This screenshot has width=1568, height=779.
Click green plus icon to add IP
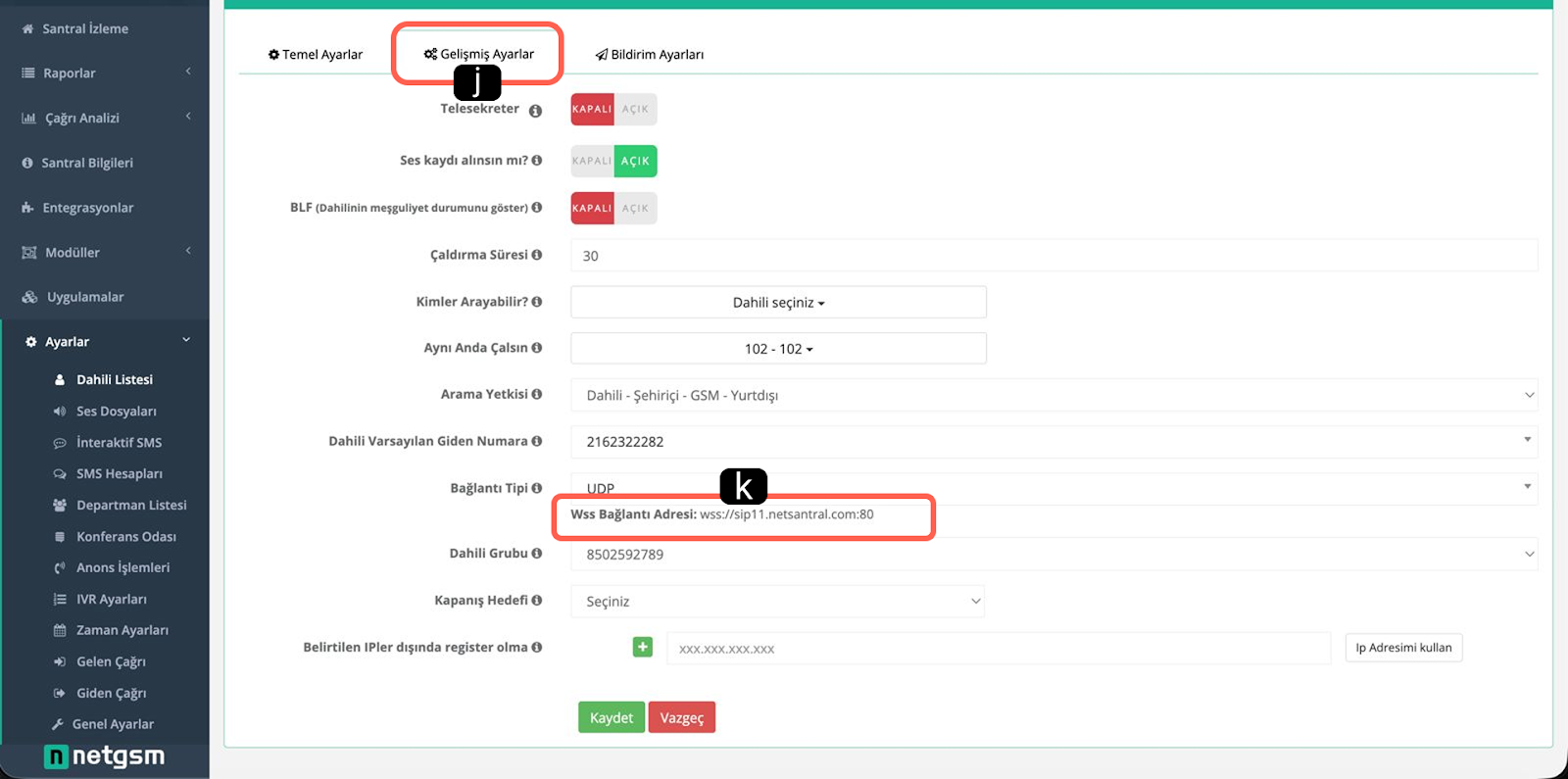coord(643,647)
